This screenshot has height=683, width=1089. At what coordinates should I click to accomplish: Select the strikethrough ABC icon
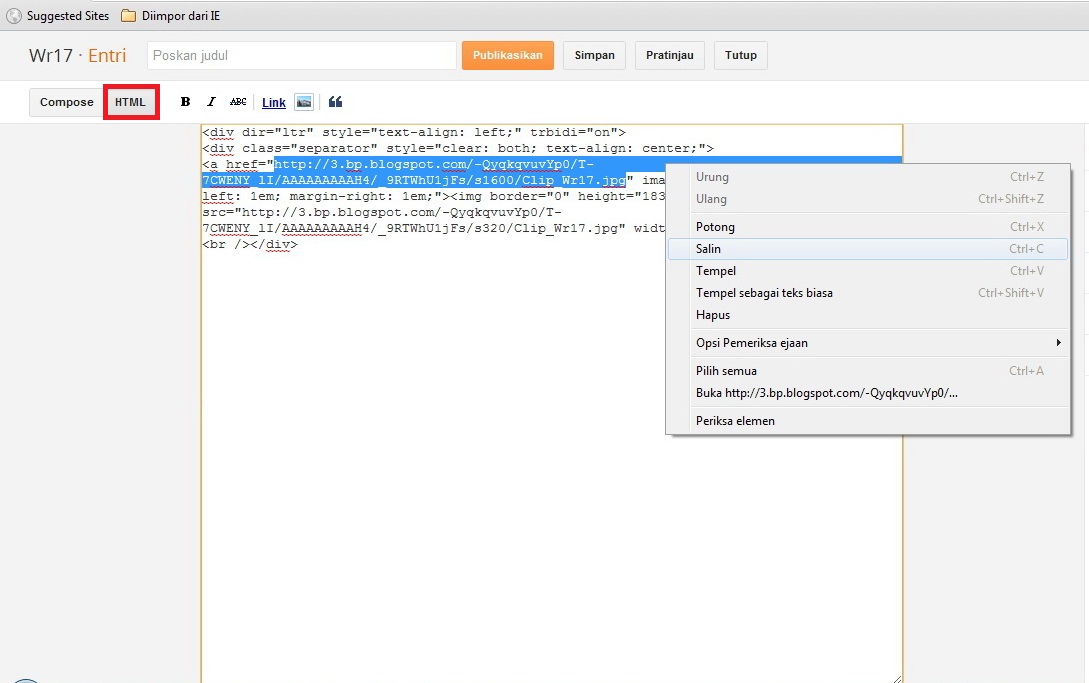(238, 102)
